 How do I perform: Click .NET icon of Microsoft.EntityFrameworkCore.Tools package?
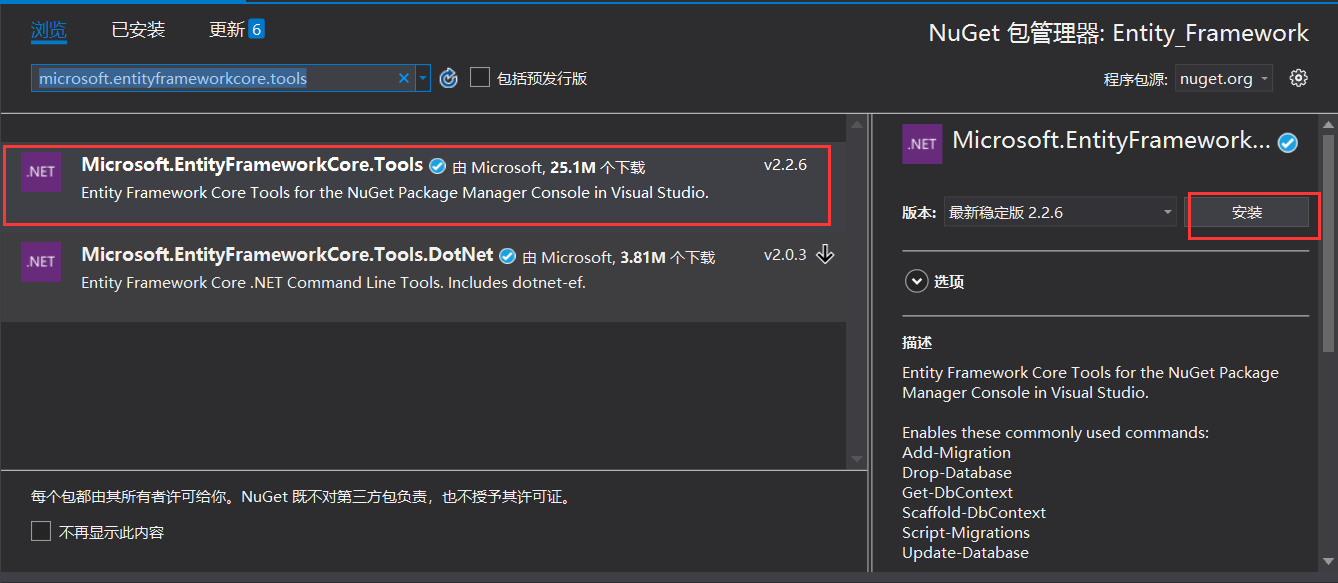(x=41, y=172)
